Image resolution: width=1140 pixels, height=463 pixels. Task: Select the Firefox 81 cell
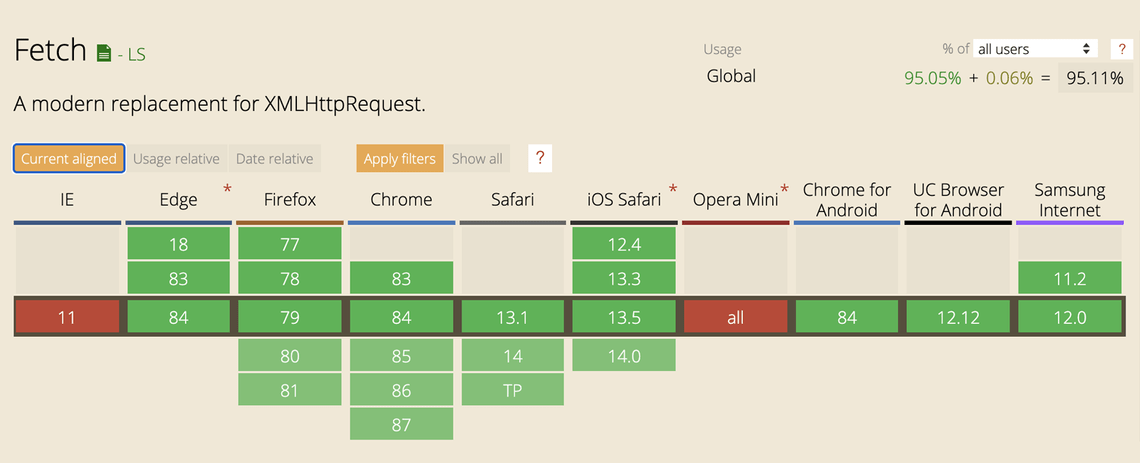click(x=289, y=390)
